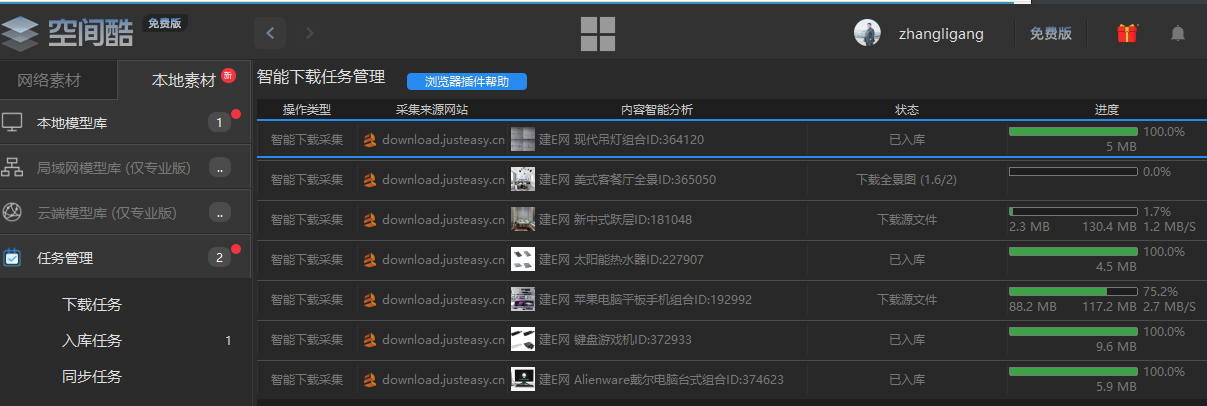Click the monitor icon beside 本地模型库
The width and height of the screenshot is (1207, 406).
(13, 123)
